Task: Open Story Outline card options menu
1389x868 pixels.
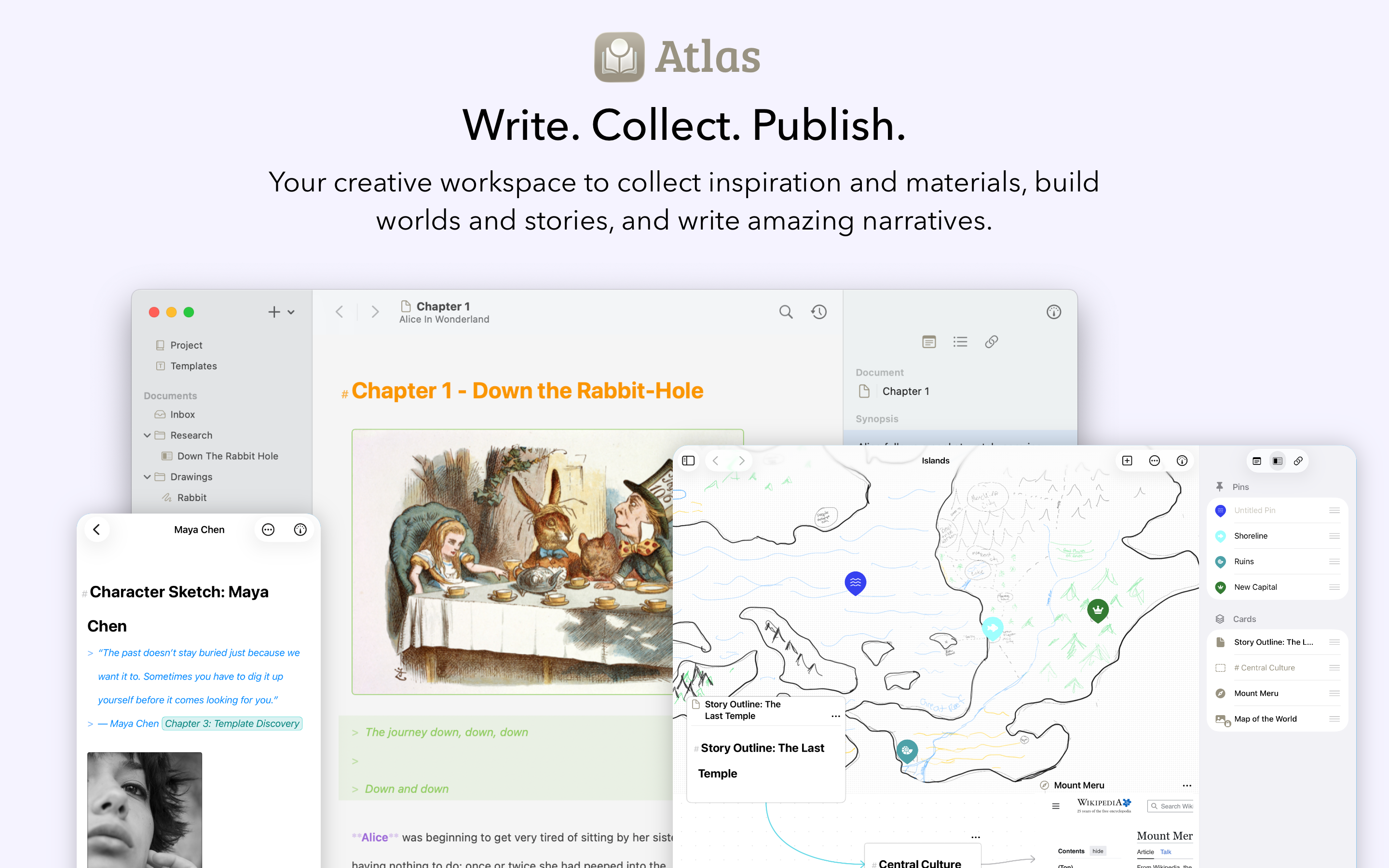Action: pyautogui.click(x=836, y=716)
